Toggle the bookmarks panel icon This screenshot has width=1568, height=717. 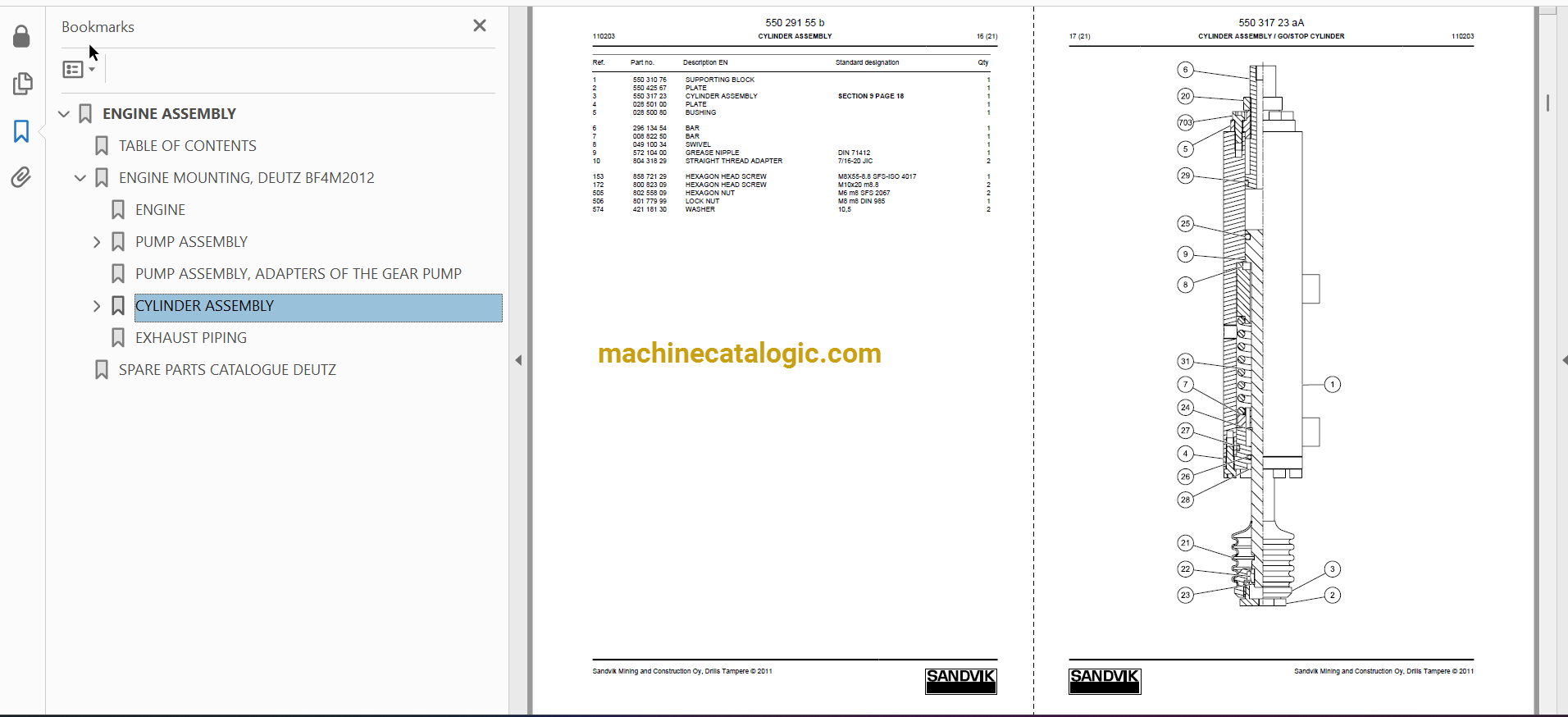[21, 131]
